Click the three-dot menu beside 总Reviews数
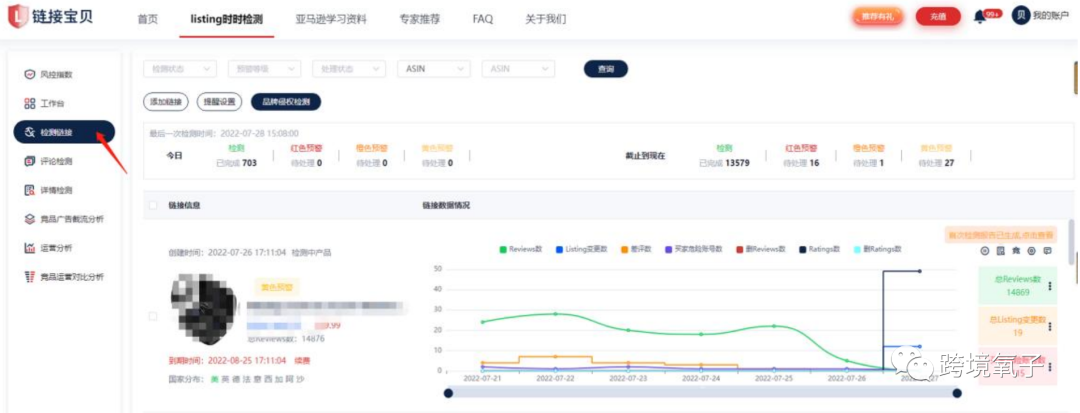Image resolution: width=1080 pixels, height=413 pixels. tap(1050, 286)
